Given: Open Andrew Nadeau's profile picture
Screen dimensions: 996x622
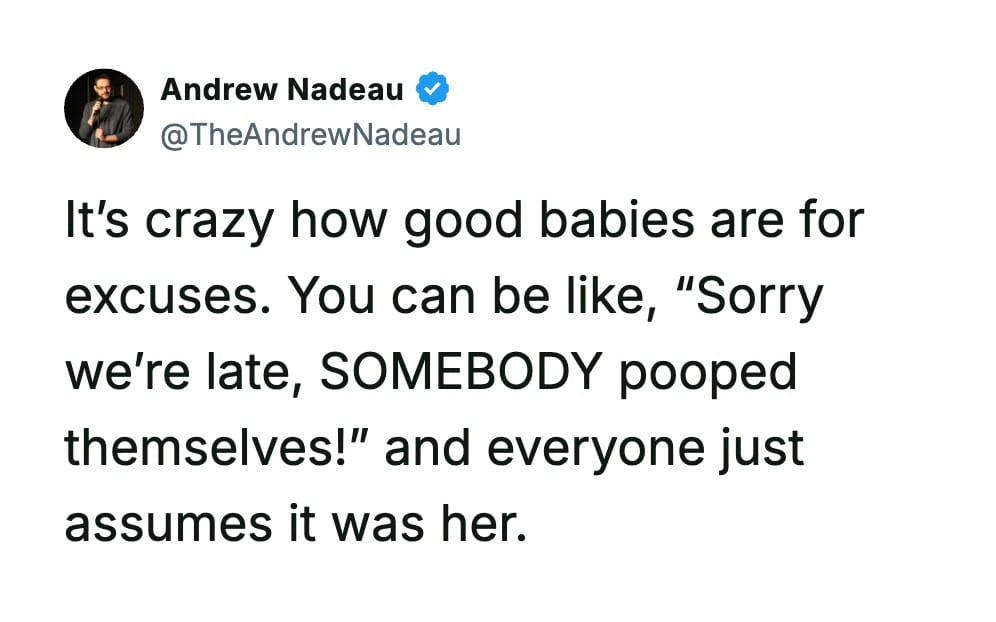Looking at the screenshot, I should tap(104, 108).
